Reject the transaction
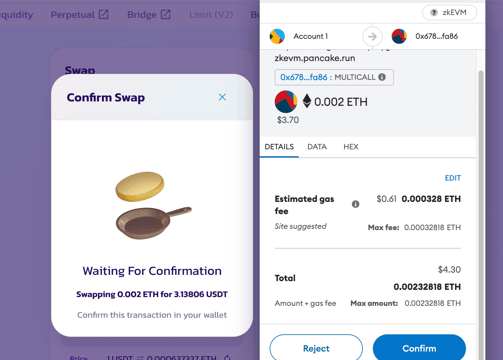Image resolution: width=503 pixels, height=360 pixels. (316, 348)
